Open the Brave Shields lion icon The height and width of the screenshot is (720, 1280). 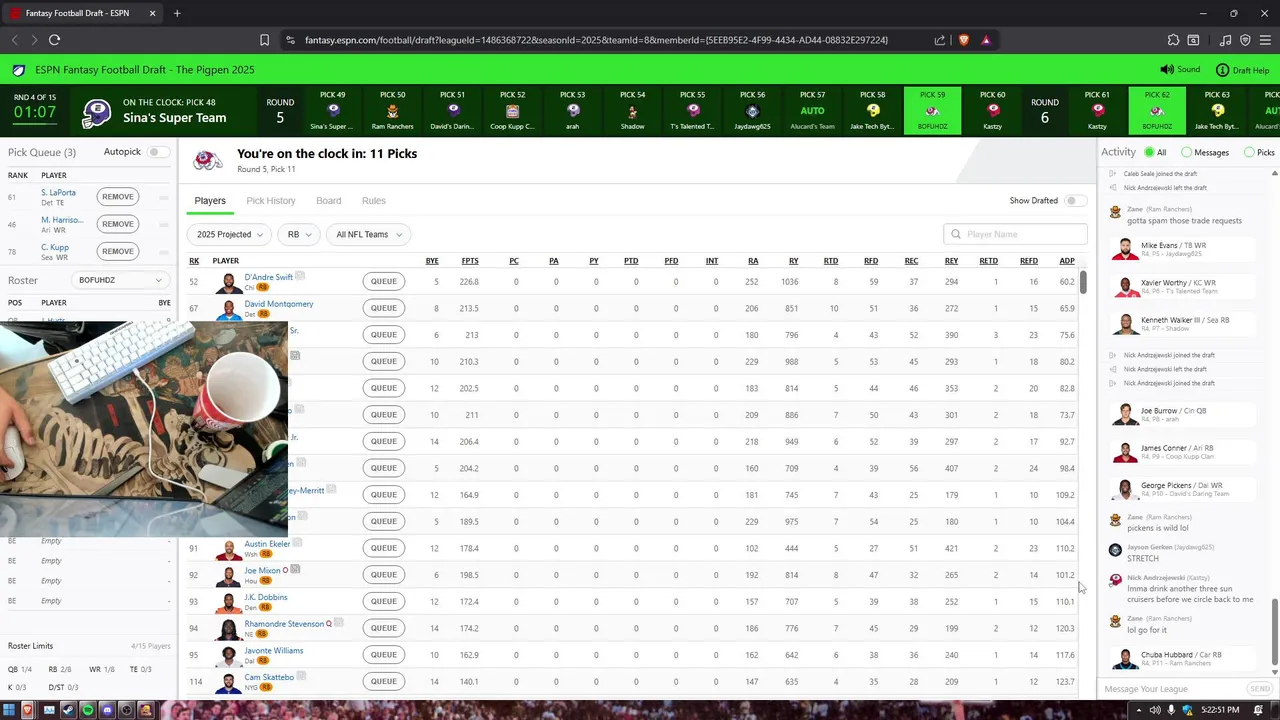(x=964, y=40)
